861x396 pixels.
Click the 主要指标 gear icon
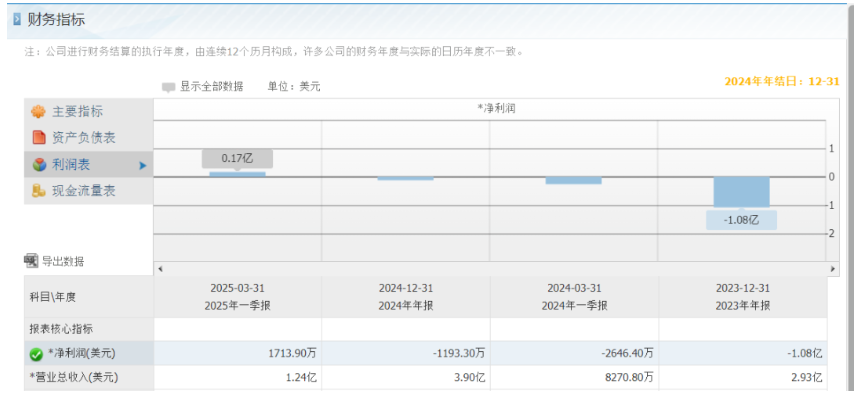tap(38, 112)
